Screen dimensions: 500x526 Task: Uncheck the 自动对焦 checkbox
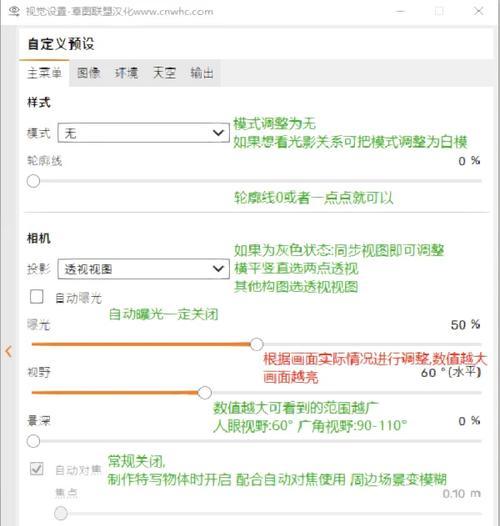pos(36,469)
